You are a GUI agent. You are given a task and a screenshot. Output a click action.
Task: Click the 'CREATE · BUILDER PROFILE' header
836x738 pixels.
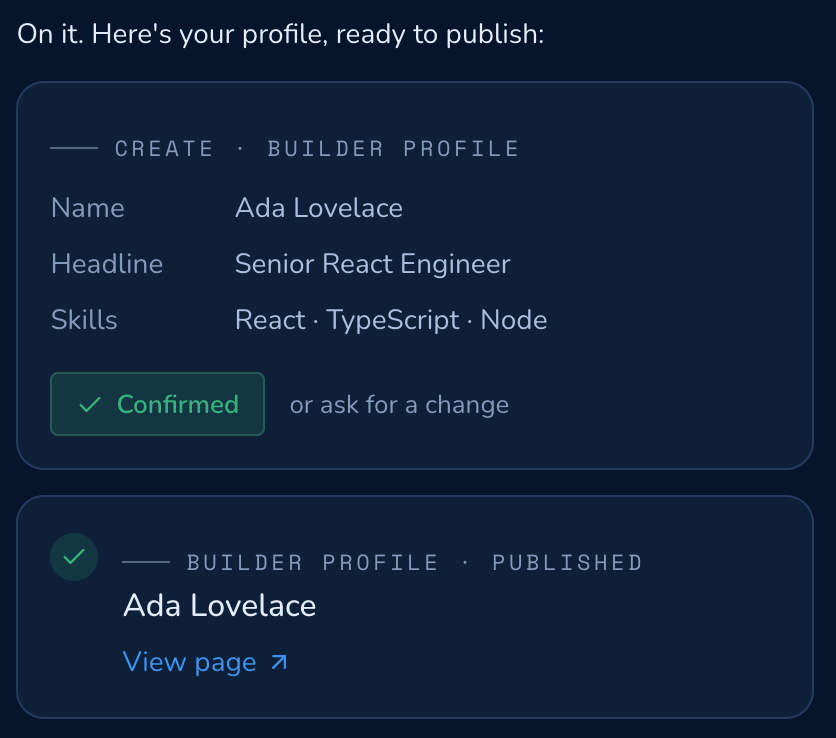click(x=317, y=149)
